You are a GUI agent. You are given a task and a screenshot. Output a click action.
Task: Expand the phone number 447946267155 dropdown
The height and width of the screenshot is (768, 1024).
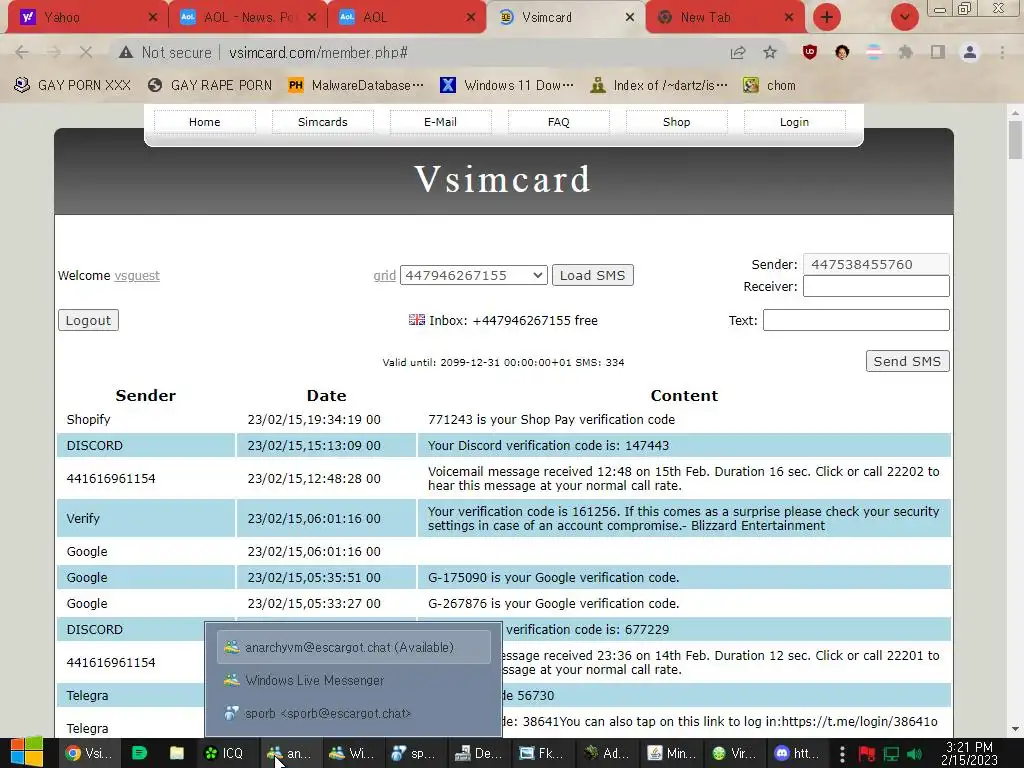tap(473, 275)
